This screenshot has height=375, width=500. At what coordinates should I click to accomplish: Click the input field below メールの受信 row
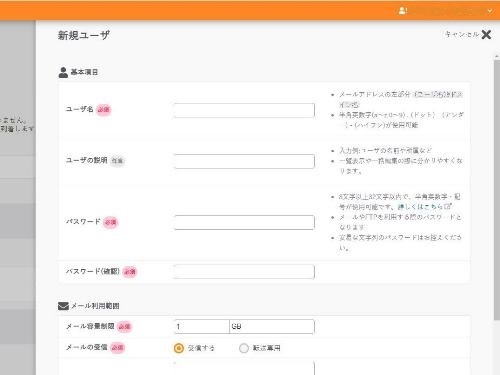244,368
